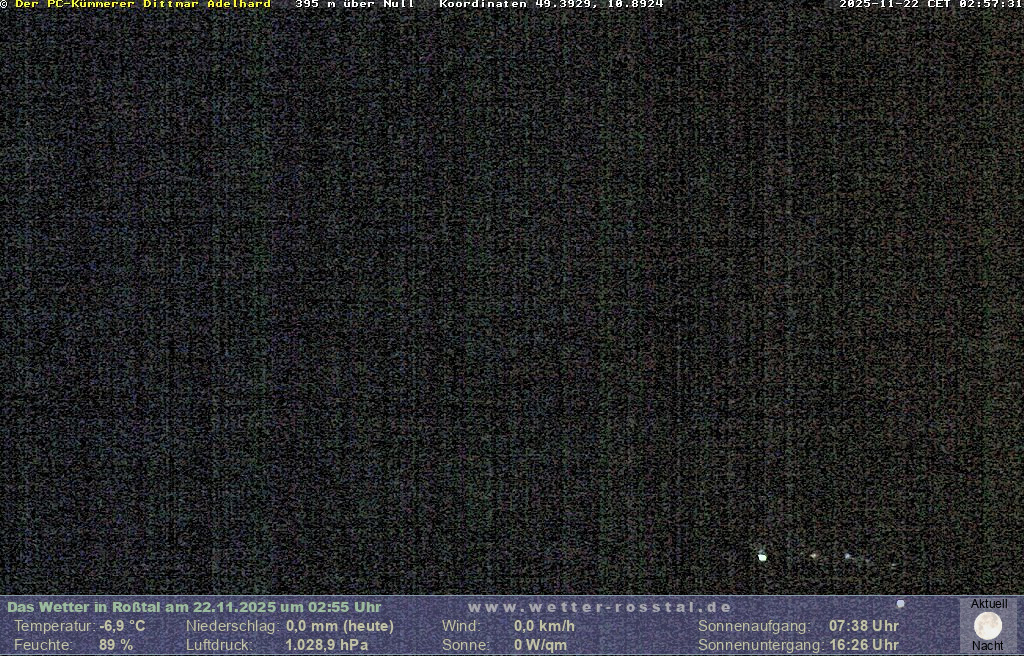
Task: Click the brightest white light in the webcam image
Action: [x=762, y=556]
